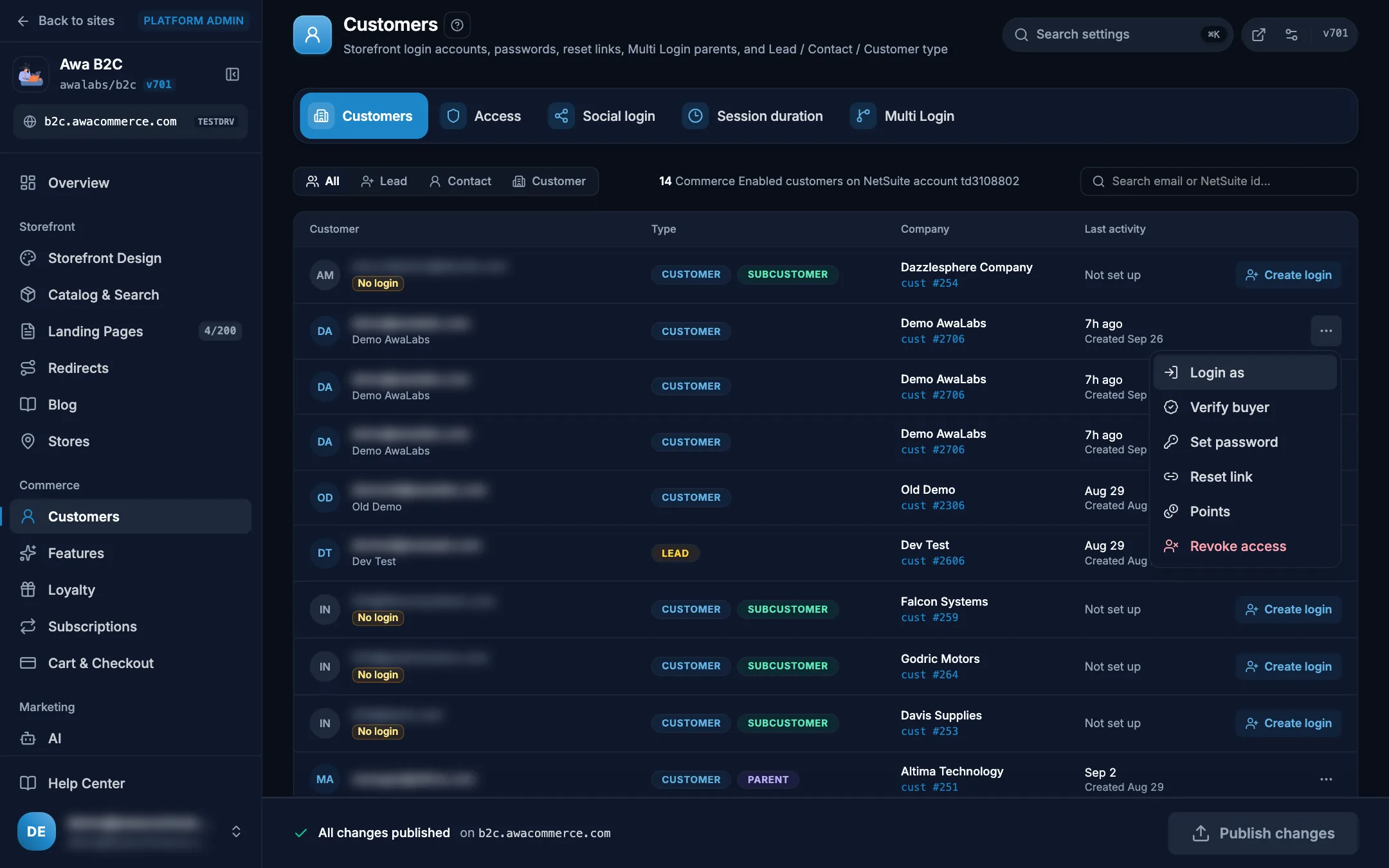The width and height of the screenshot is (1389, 868).
Task: Click the PARENT badge on Altima row
Action: 768,779
